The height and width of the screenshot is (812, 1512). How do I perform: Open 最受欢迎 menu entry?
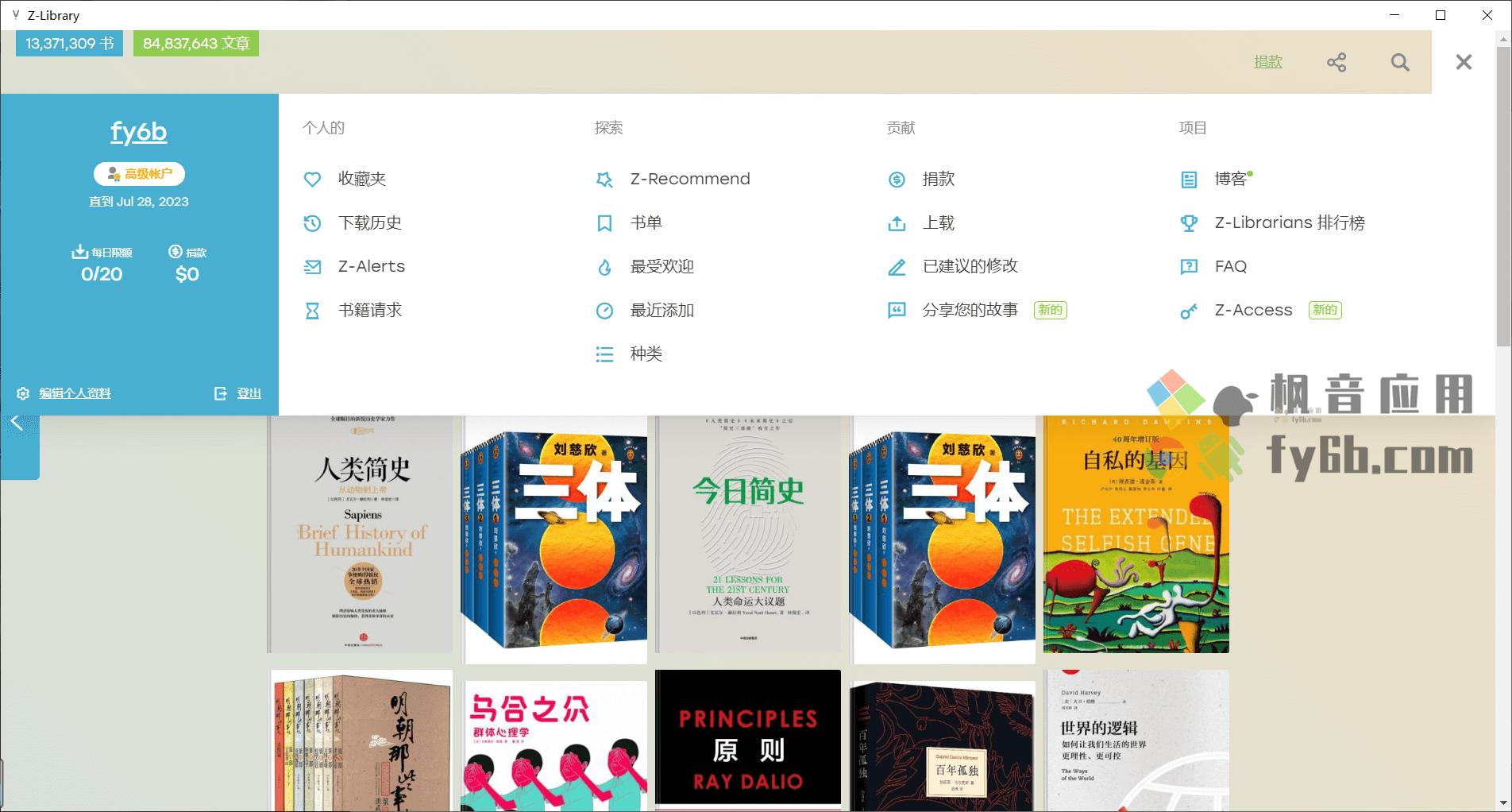coord(662,266)
